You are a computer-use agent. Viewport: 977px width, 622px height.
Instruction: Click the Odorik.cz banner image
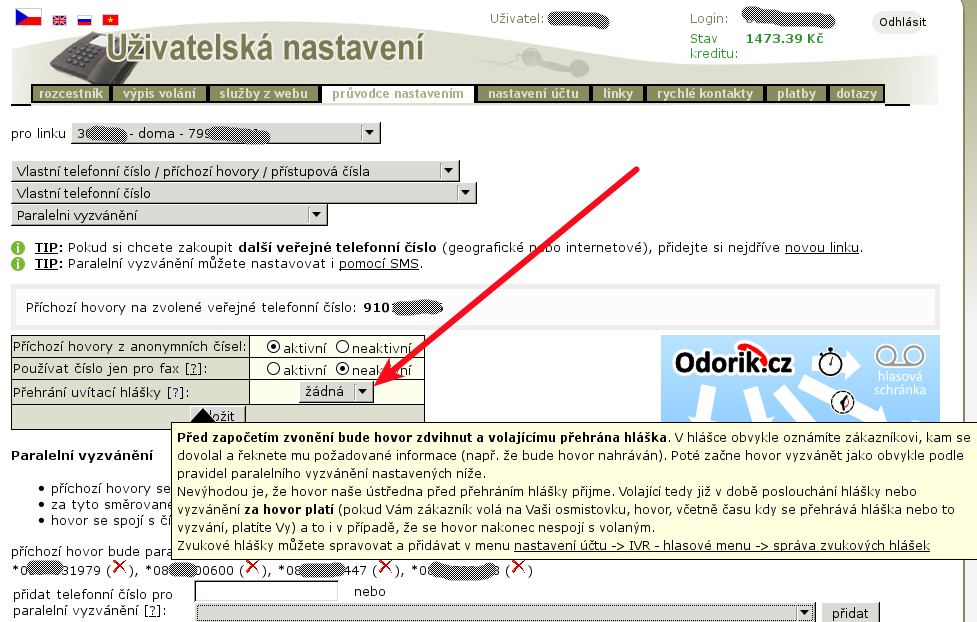(800, 378)
